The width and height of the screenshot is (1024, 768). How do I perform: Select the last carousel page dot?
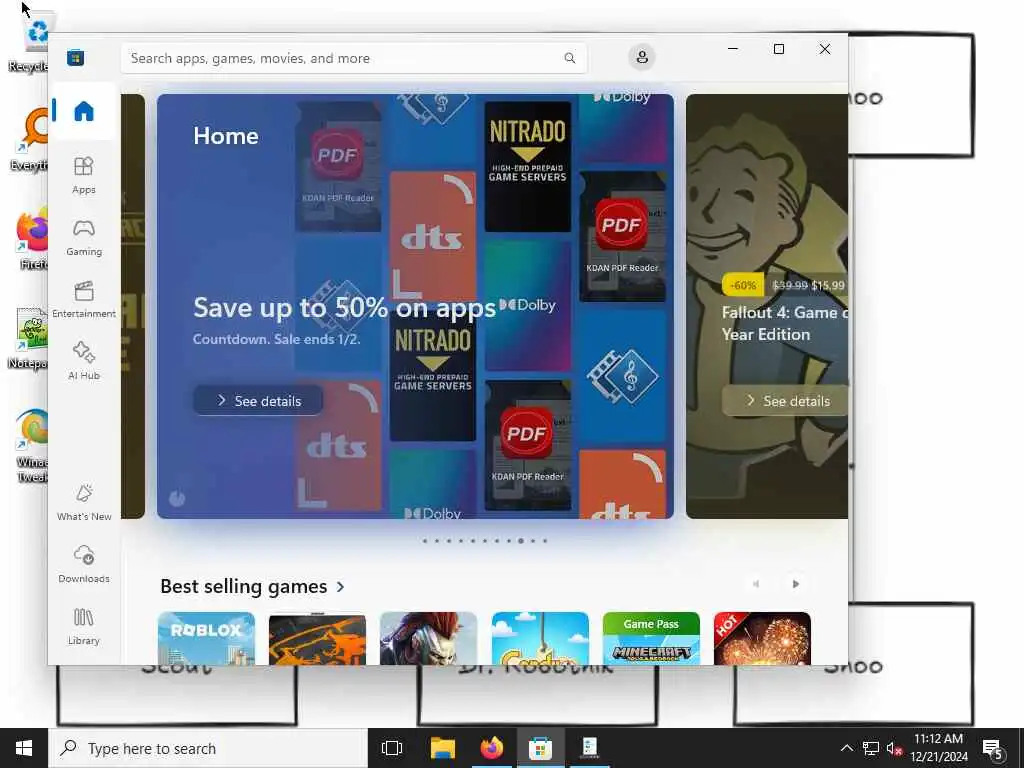(545, 541)
